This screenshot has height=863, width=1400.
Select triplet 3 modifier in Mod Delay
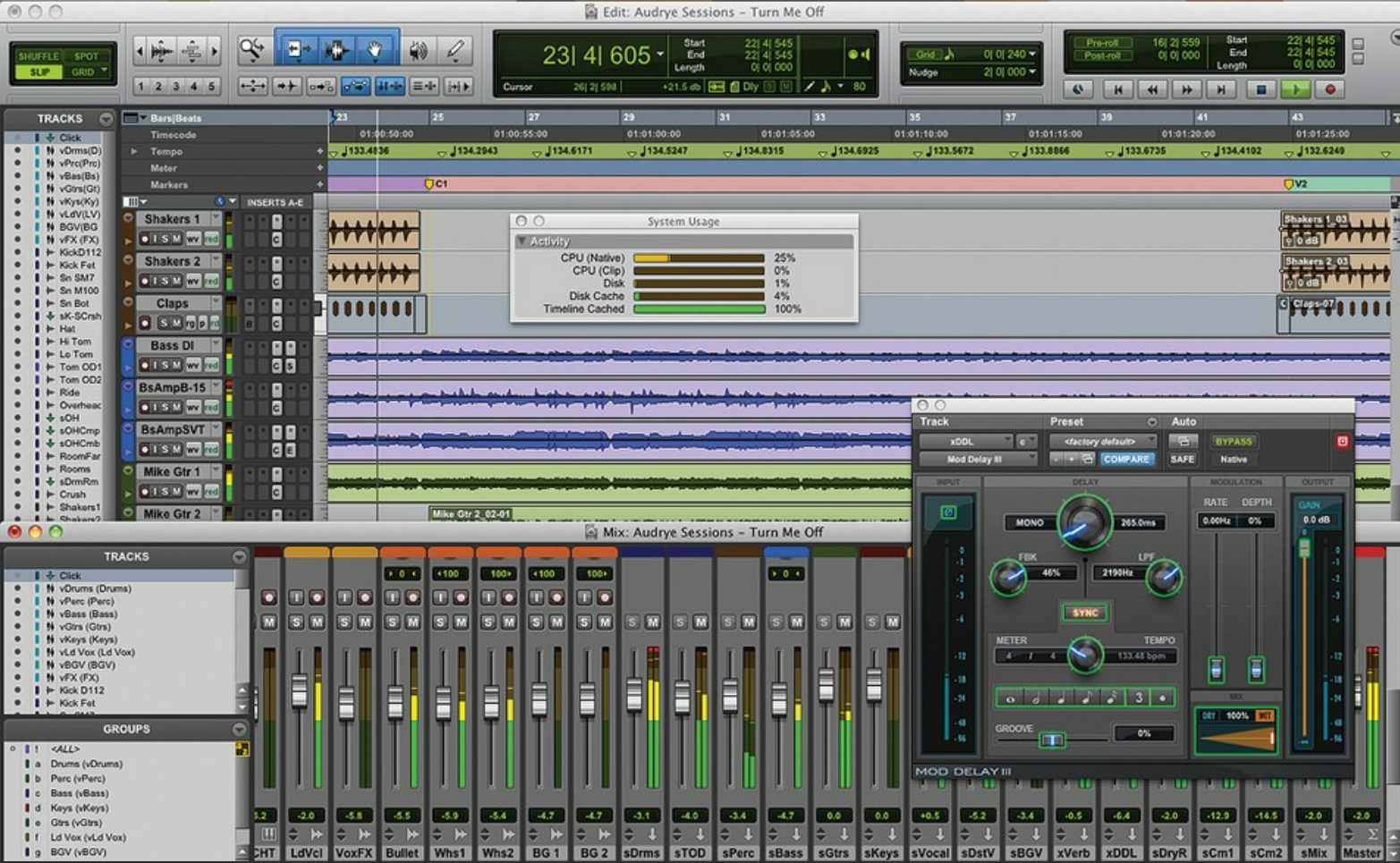(1138, 698)
